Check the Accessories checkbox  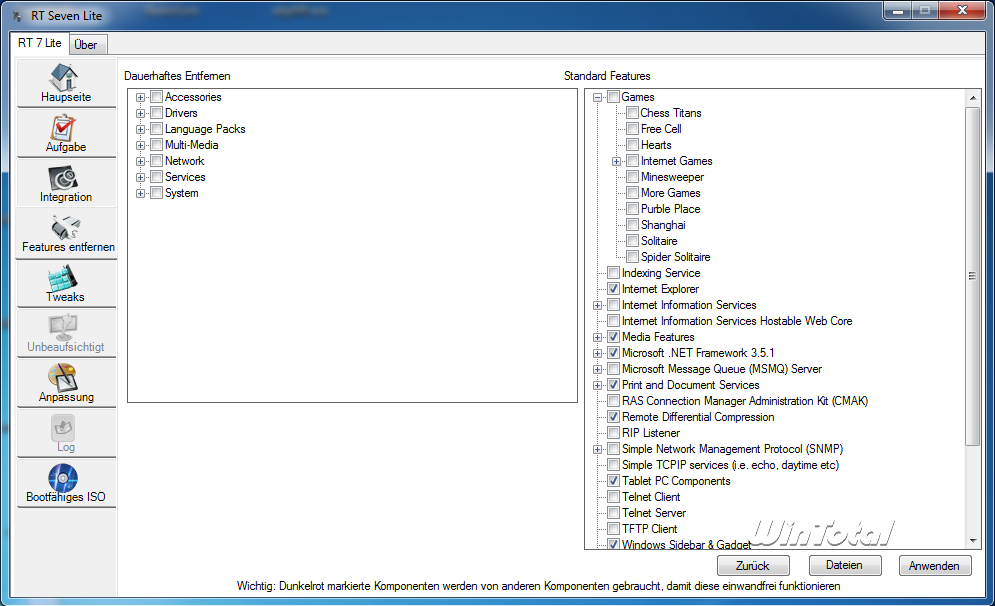[157, 97]
